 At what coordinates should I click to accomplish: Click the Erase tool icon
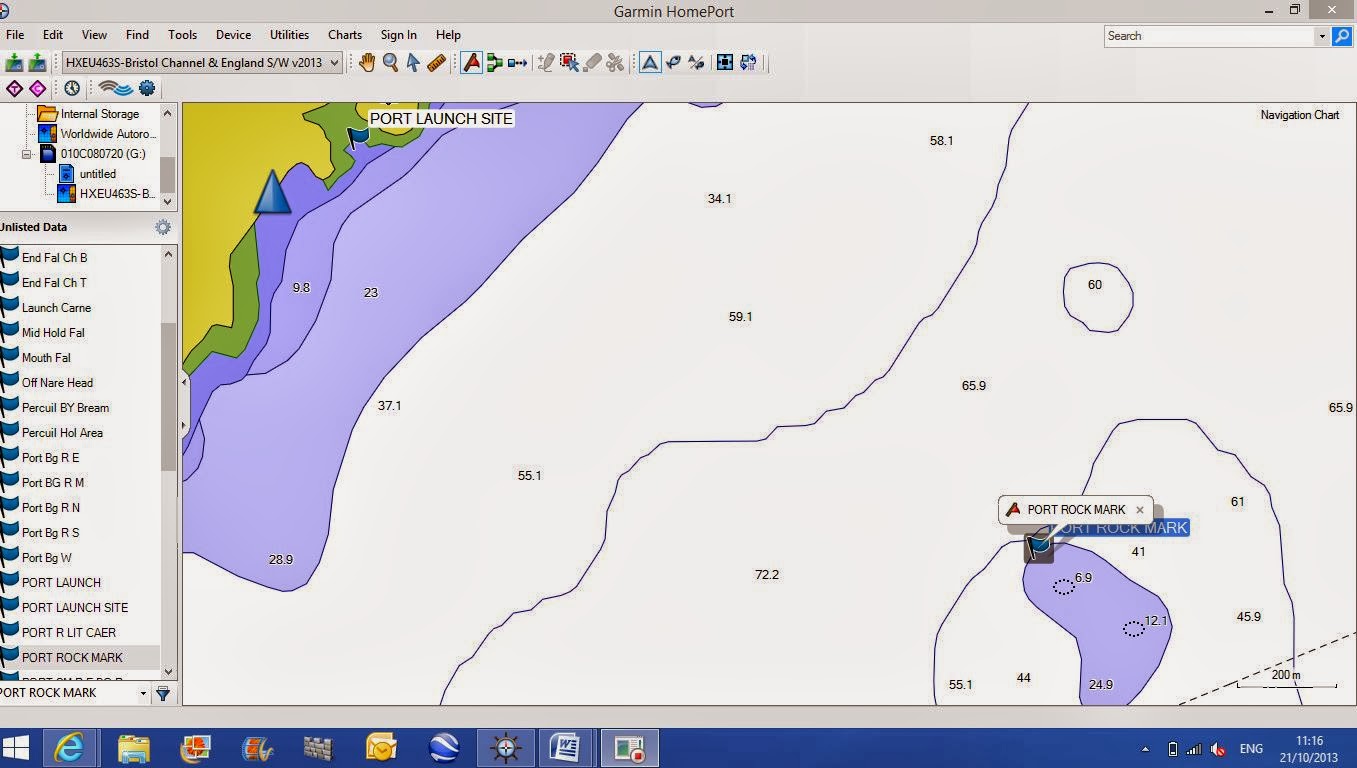coord(592,63)
